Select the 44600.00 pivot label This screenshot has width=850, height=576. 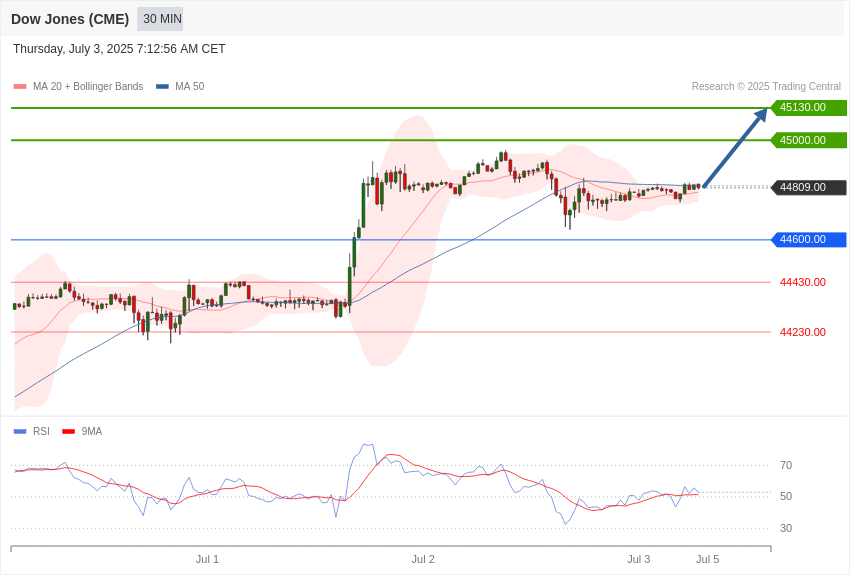(x=809, y=240)
